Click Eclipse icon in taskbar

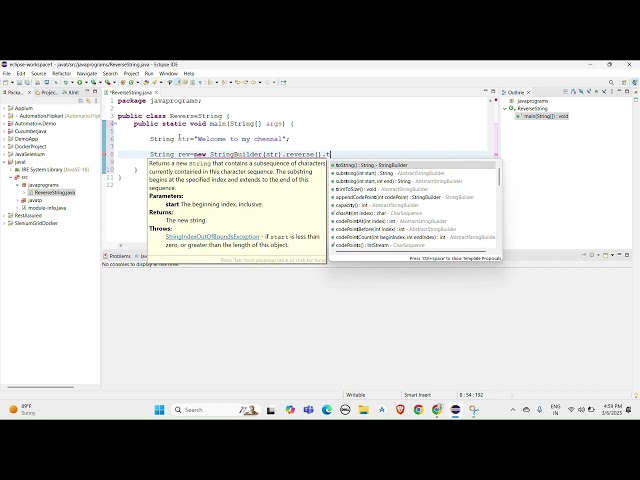(x=455, y=409)
